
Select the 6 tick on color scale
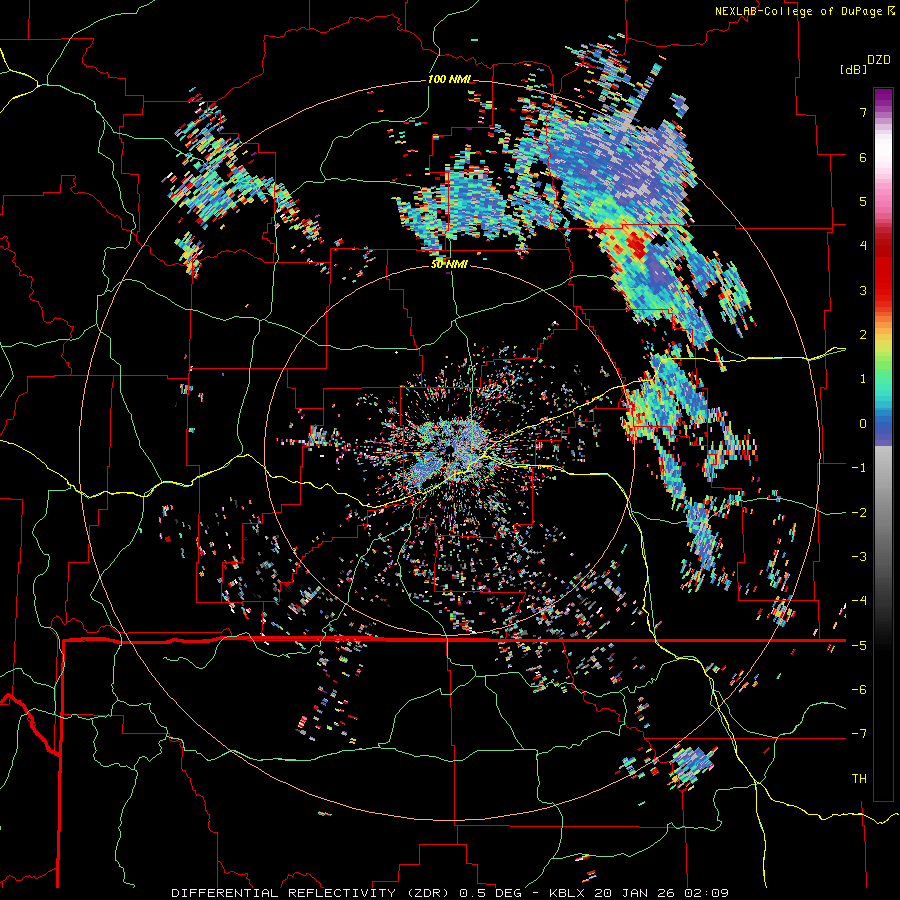863,157
